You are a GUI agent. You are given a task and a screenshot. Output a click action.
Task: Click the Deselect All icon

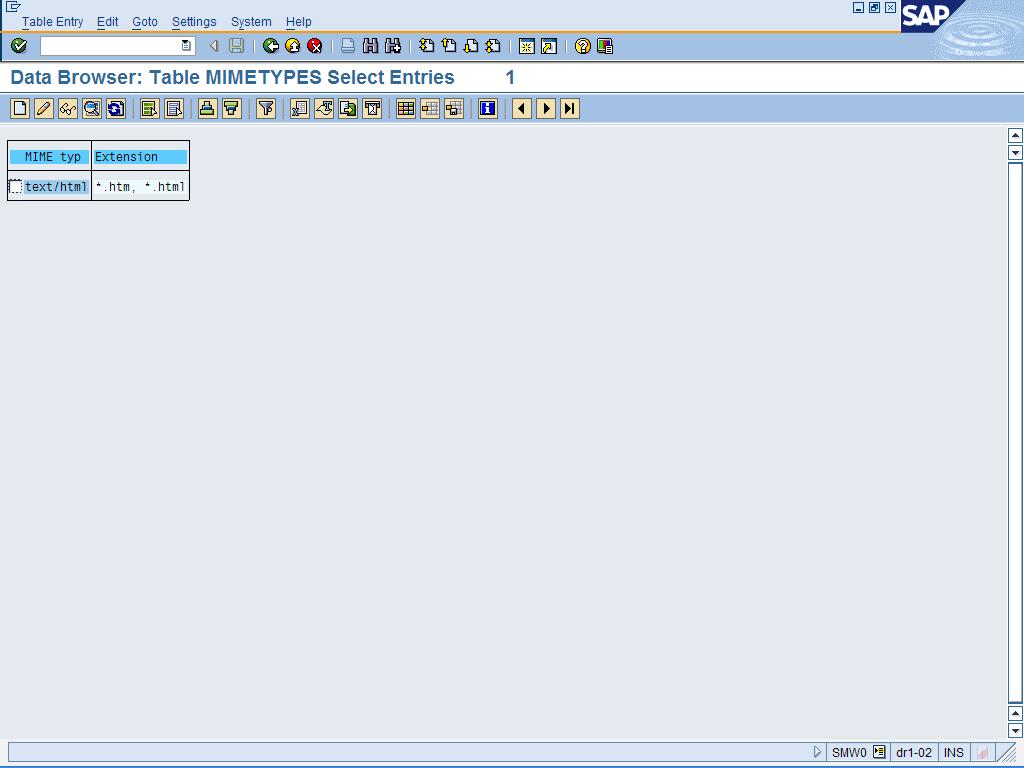[x=174, y=108]
